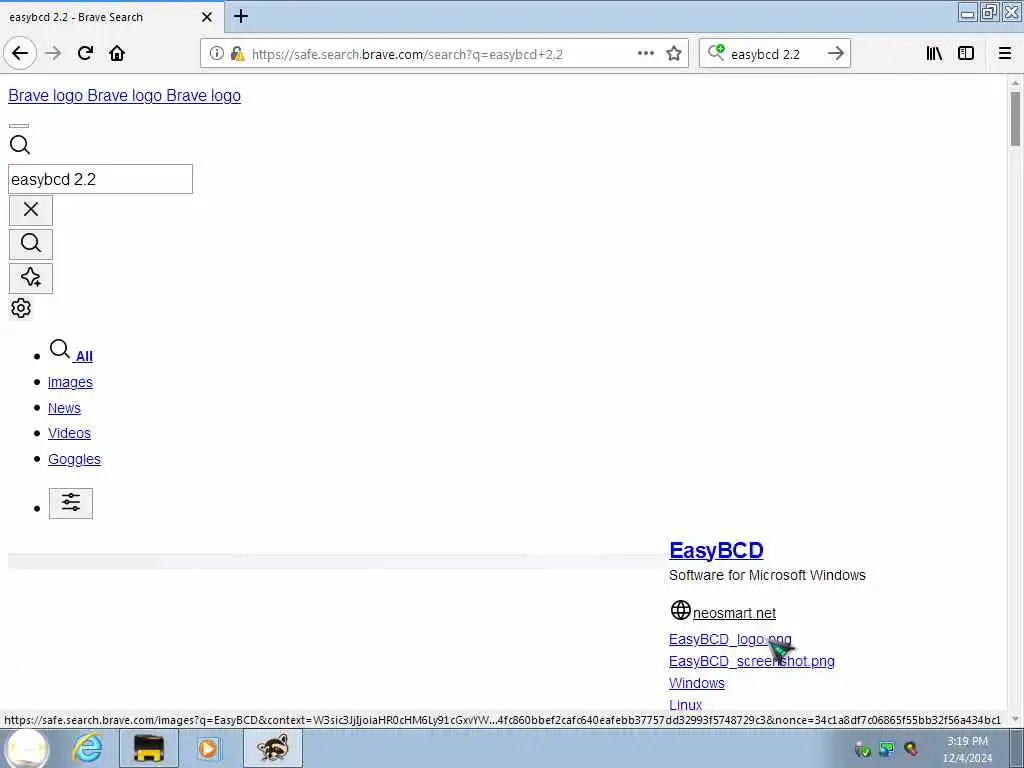Follow the Windows link
Screen dimensions: 1024x768
[696, 683]
